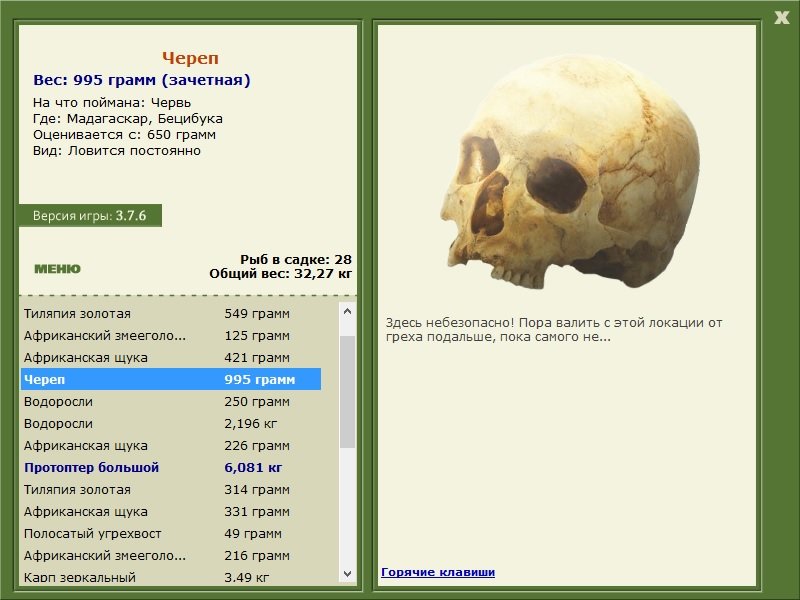Open the Горячие клавиши link
The height and width of the screenshot is (600, 800).
coord(438,572)
